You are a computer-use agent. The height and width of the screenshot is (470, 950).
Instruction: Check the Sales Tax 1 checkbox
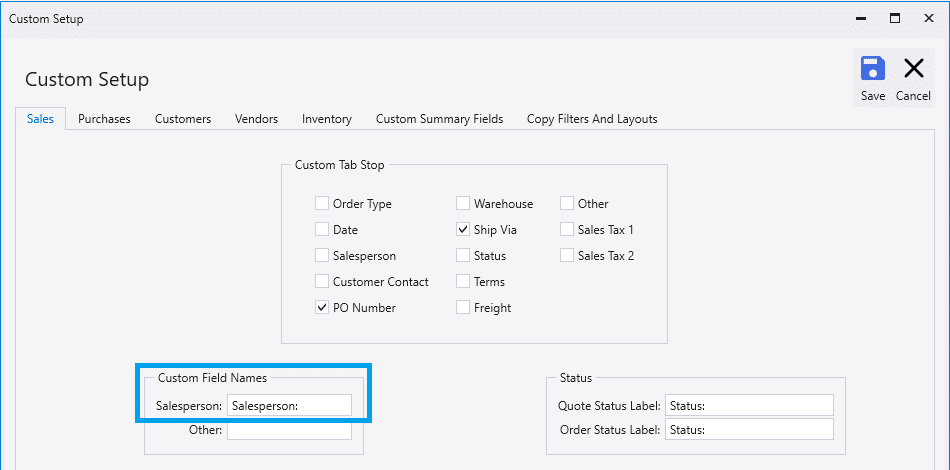point(566,230)
